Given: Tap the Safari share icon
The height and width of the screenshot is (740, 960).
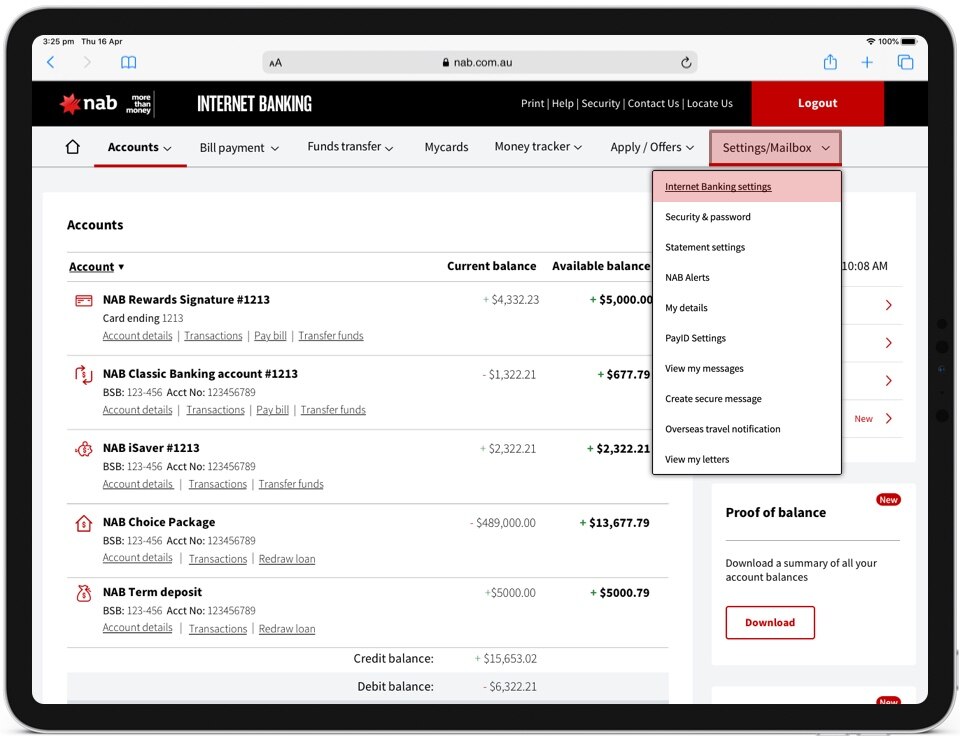Looking at the screenshot, I should 830,62.
